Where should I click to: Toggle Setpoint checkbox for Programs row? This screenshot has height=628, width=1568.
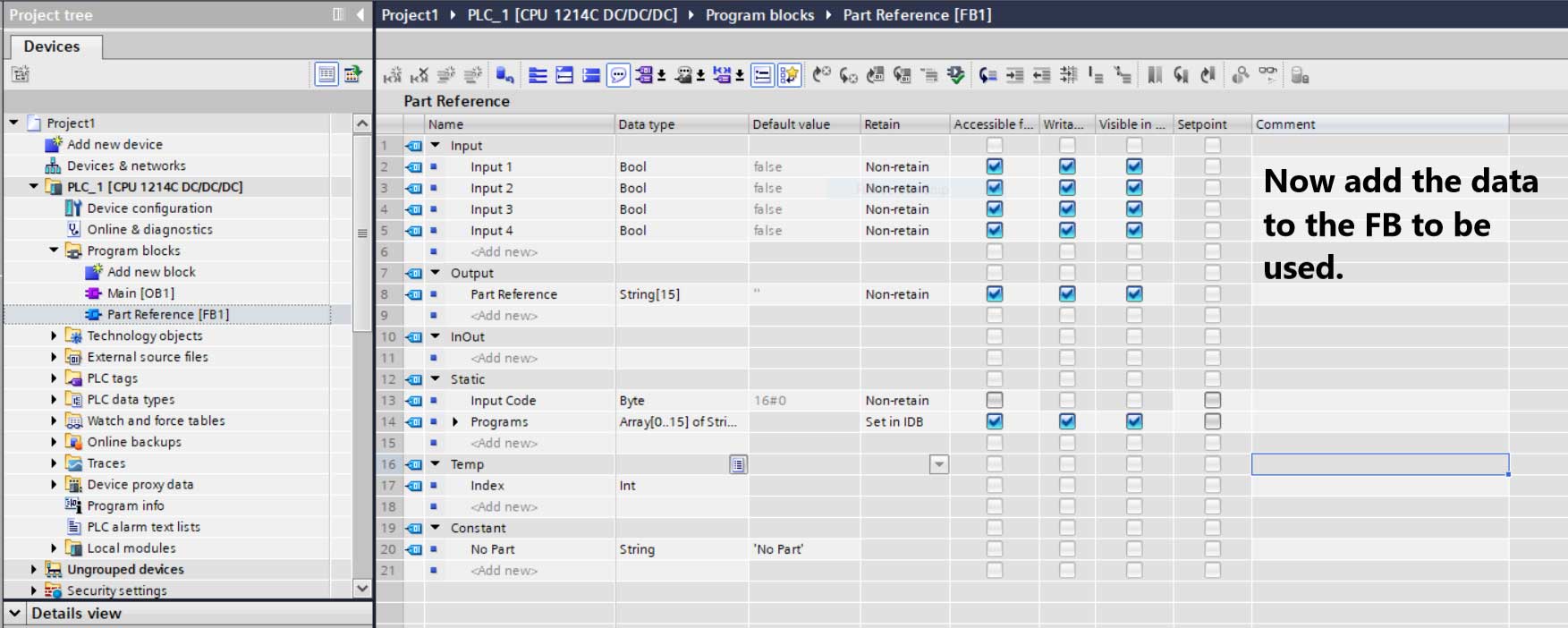point(1212,421)
